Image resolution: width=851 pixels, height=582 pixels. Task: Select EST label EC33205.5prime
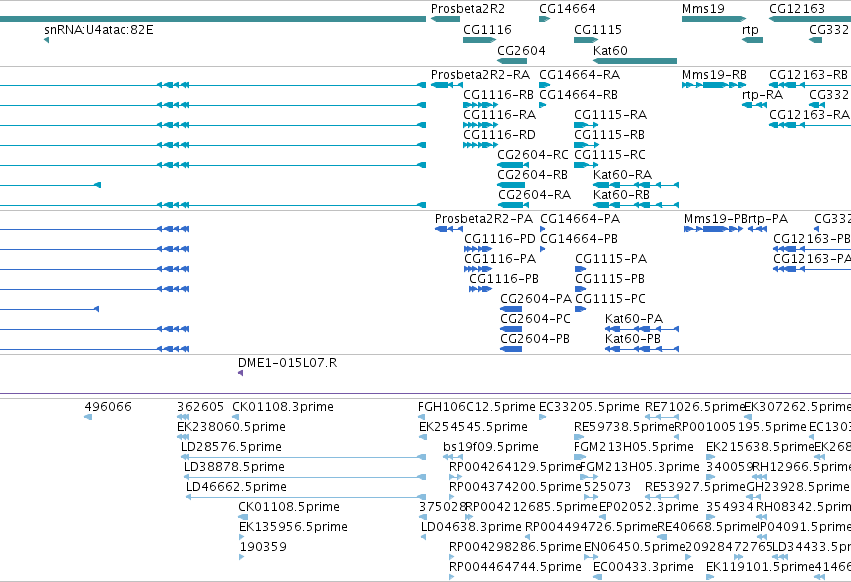[x=589, y=407]
